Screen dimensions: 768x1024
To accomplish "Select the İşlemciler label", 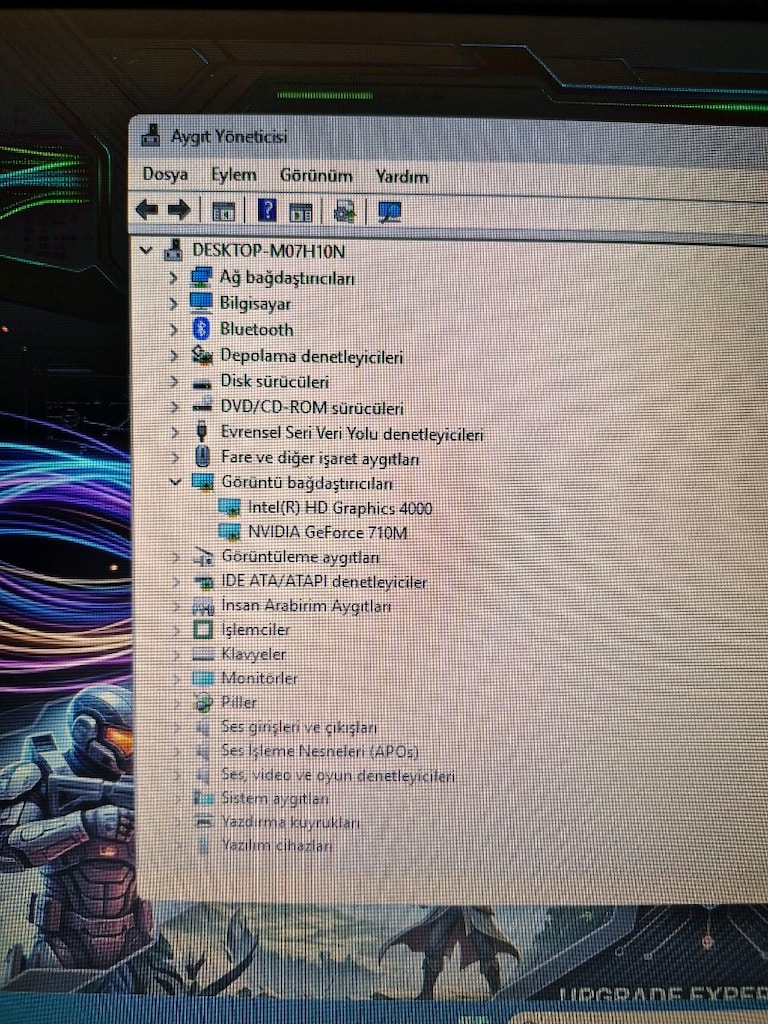I will pyautogui.click(x=255, y=630).
